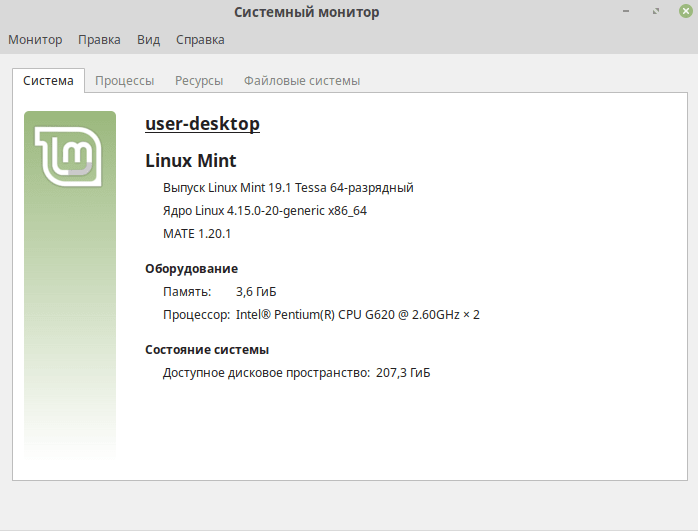Open the Правка menu
698x531 pixels.
pos(99,40)
